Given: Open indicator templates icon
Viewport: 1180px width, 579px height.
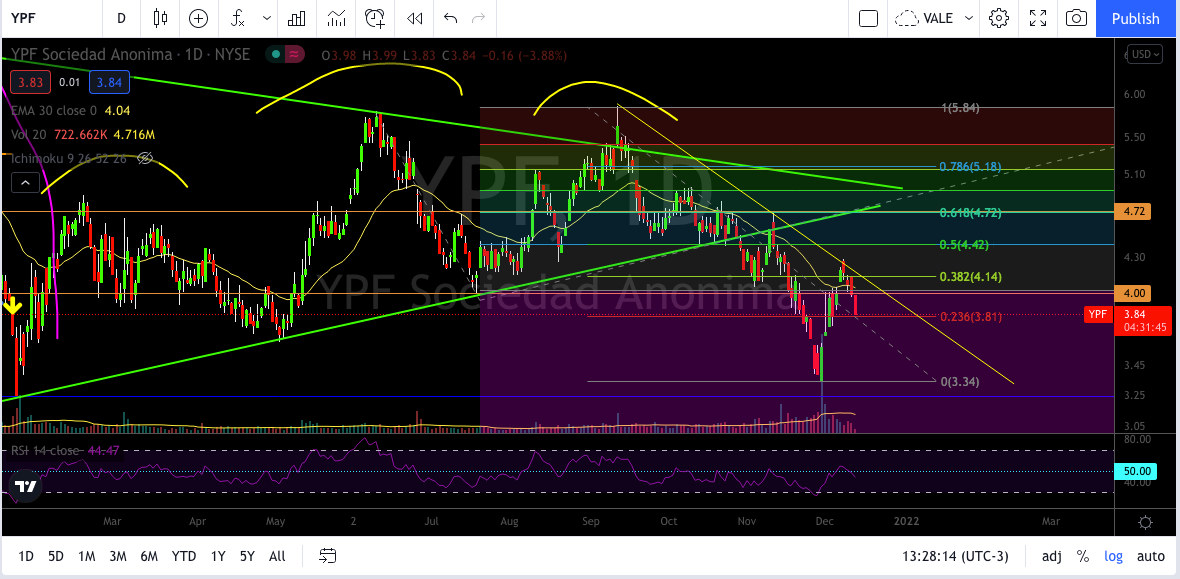Looking at the screenshot, I should [x=336, y=18].
